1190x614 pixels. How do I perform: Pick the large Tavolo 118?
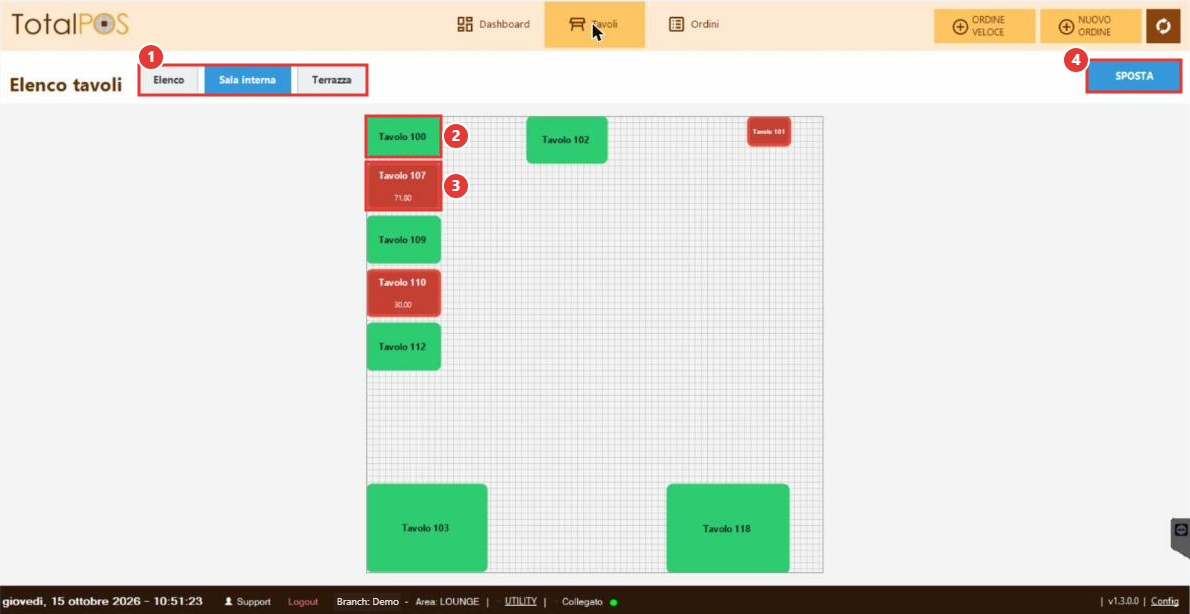coord(728,528)
